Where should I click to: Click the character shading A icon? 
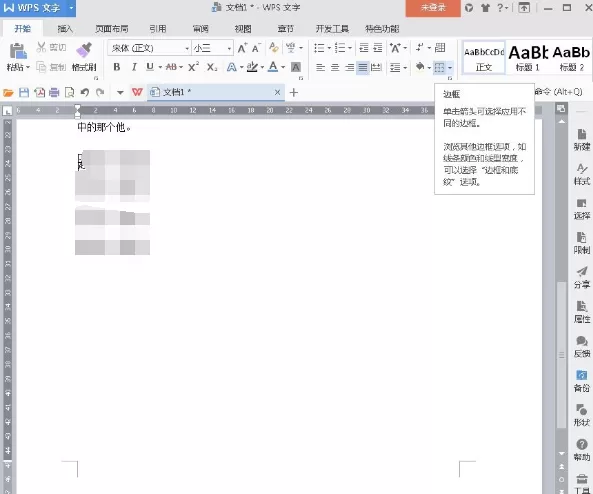coord(296,67)
